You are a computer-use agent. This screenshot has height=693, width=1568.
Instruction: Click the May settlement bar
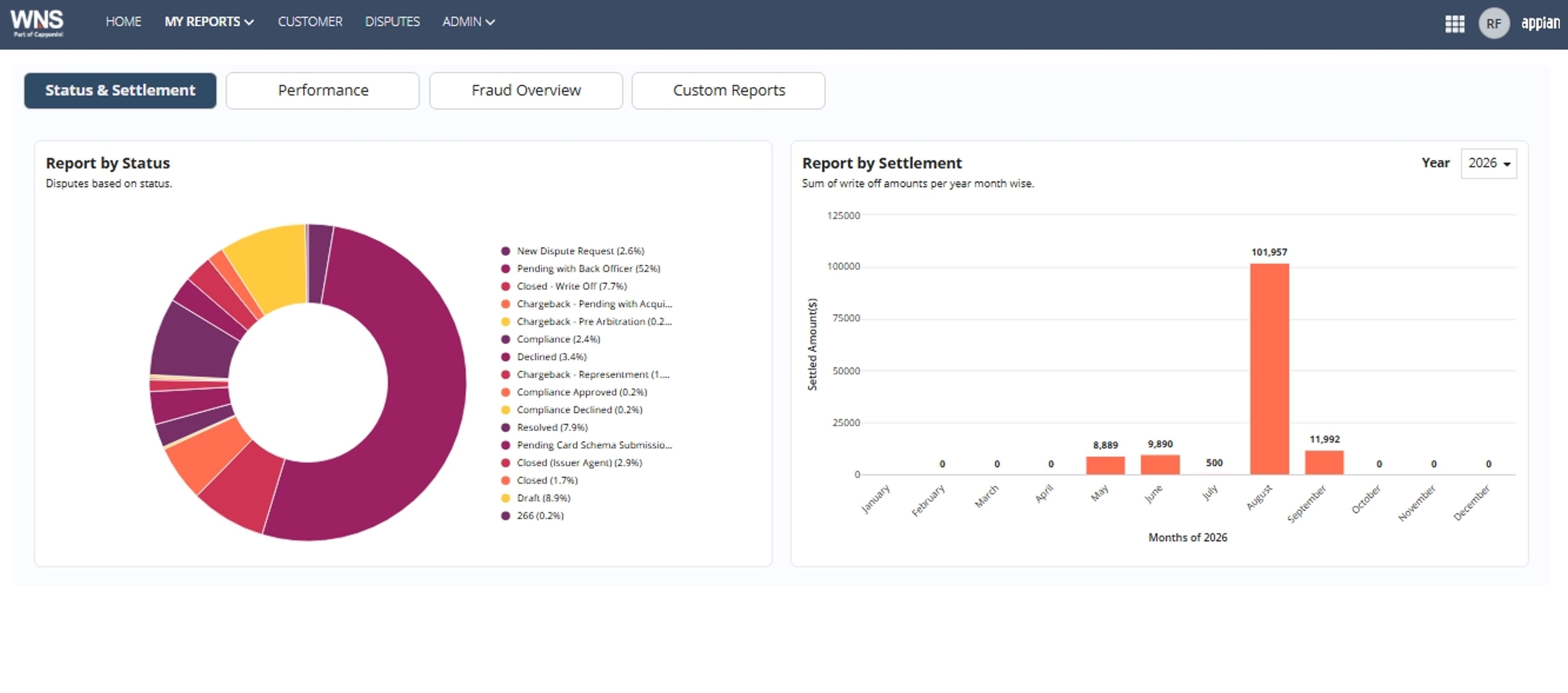click(1105, 465)
